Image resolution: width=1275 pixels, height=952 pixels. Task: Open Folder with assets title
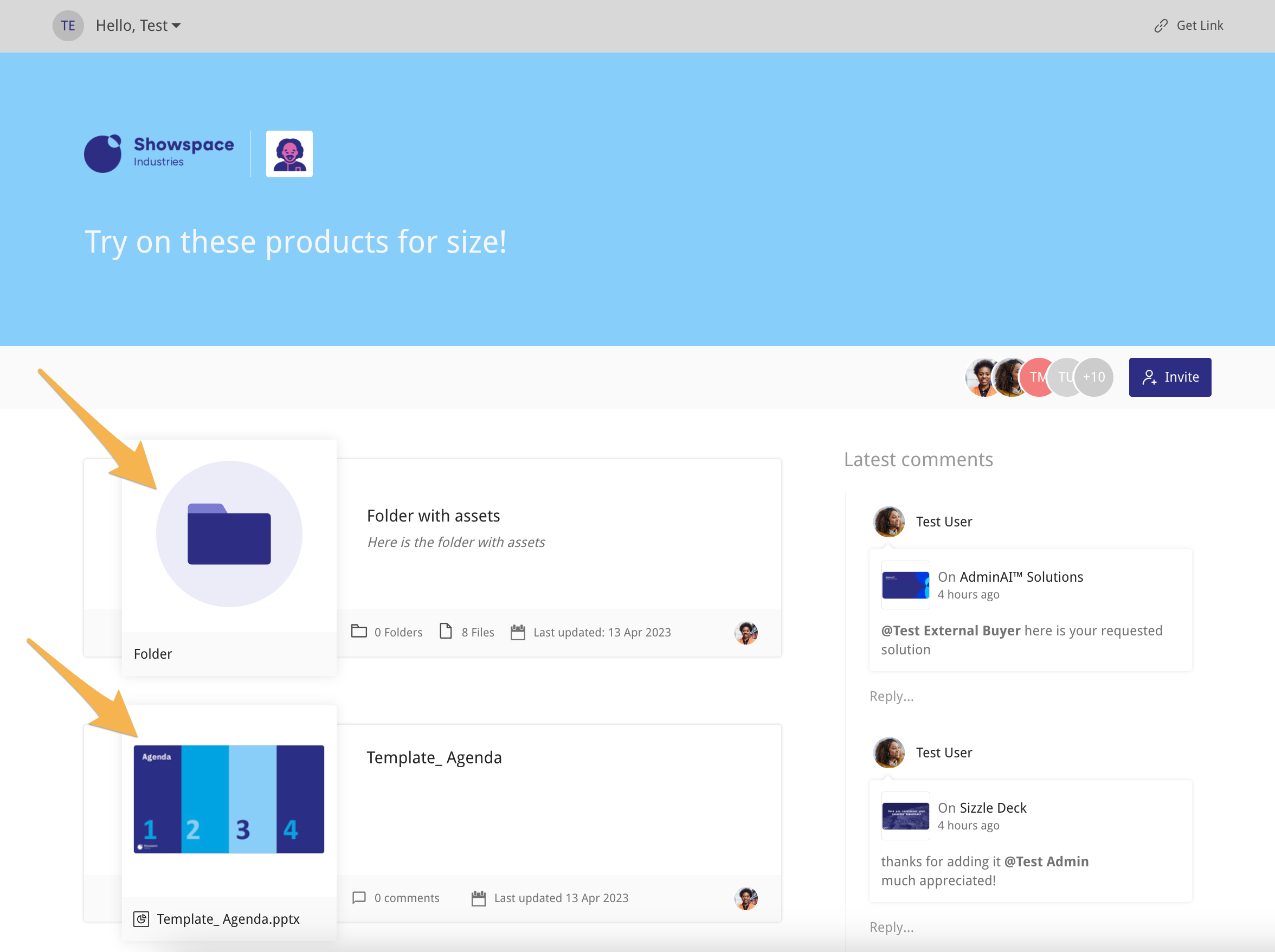coord(433,515)
